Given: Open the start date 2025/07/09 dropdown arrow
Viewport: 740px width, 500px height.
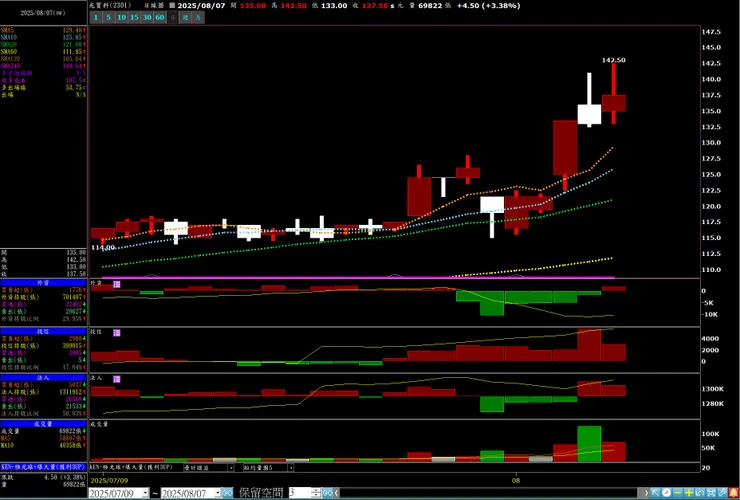Looking at the screenshot, I should point(145,493).
